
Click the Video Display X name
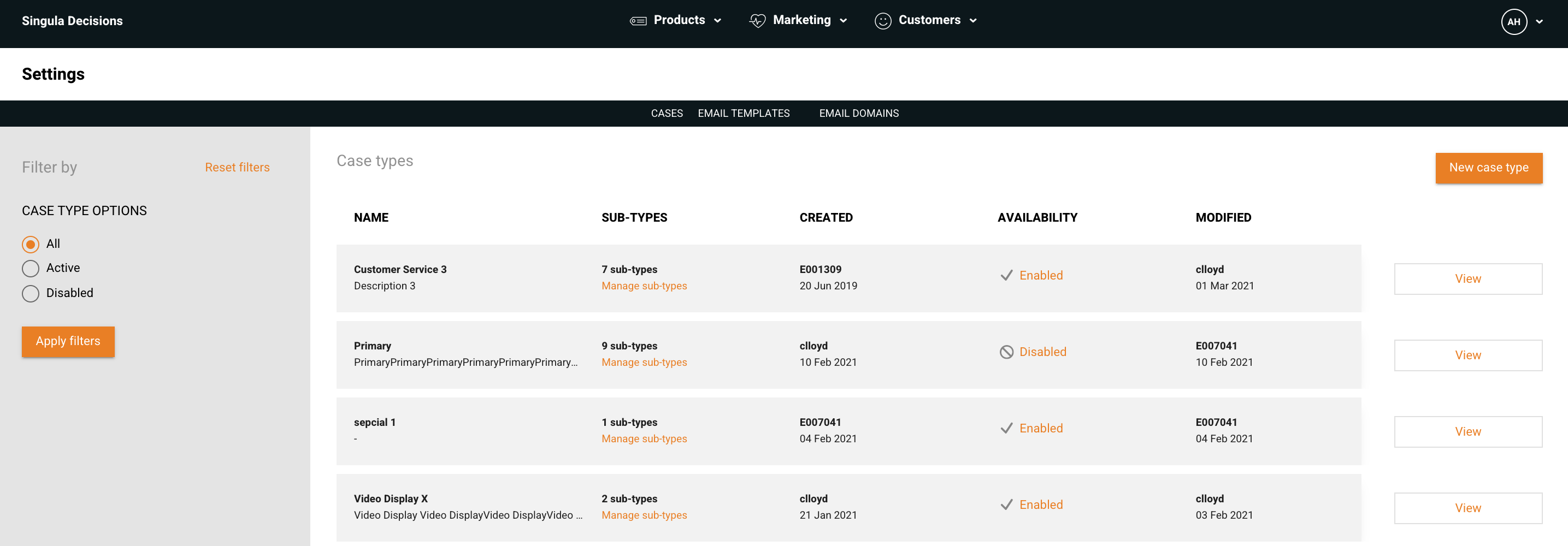[390, 499]
